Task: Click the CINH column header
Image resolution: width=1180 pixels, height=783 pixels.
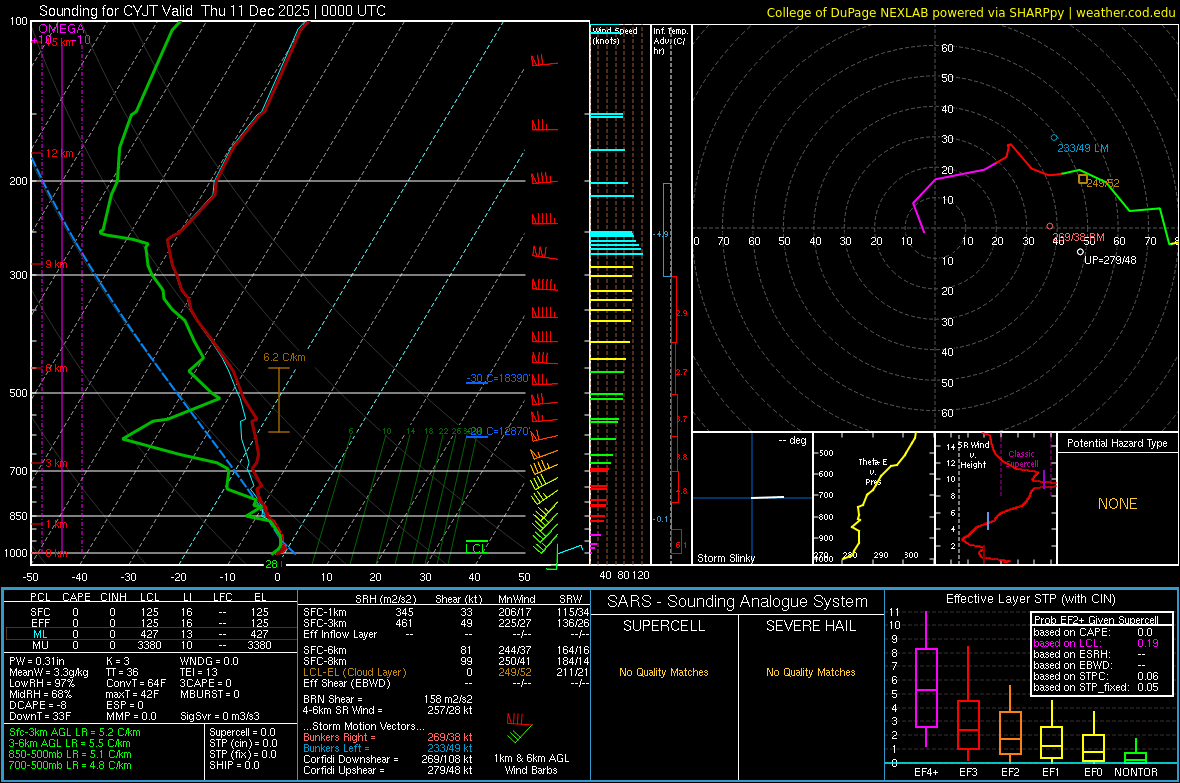Action: 114,597
